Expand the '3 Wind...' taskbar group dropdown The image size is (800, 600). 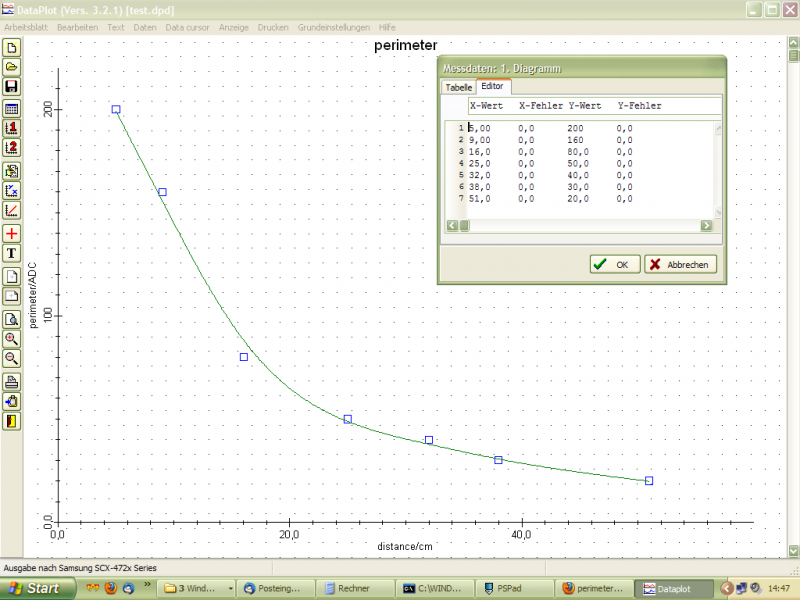click(231, 588)
